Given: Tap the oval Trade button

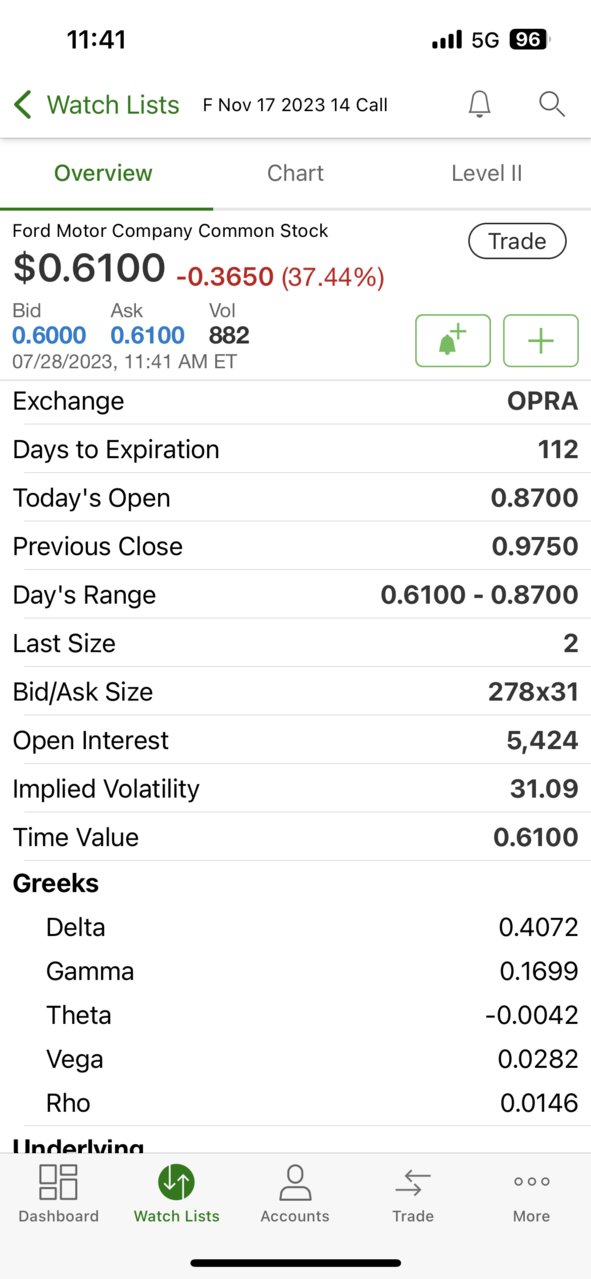Looking at the screenshot, I should [x=517, y=241].
